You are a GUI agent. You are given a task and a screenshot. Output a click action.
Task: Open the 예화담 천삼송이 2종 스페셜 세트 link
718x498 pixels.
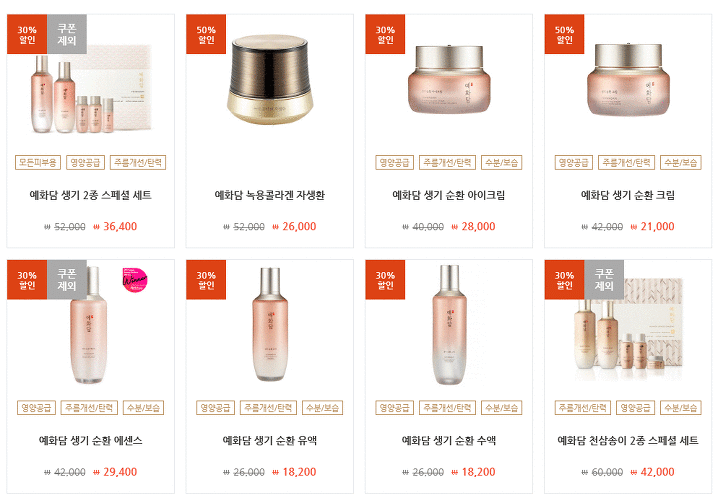[x=628, y=440]
